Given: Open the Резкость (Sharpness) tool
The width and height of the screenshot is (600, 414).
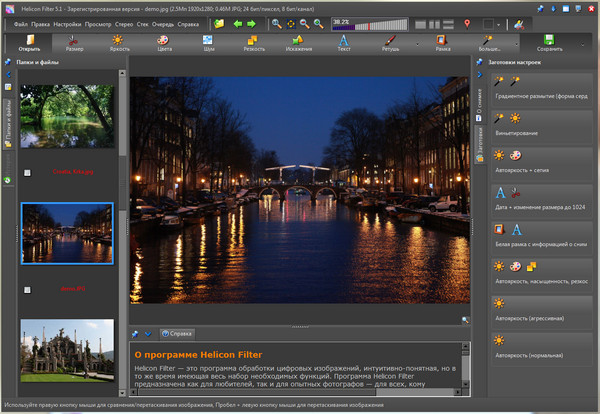Looking at the screenshot, I should point(253,43).
